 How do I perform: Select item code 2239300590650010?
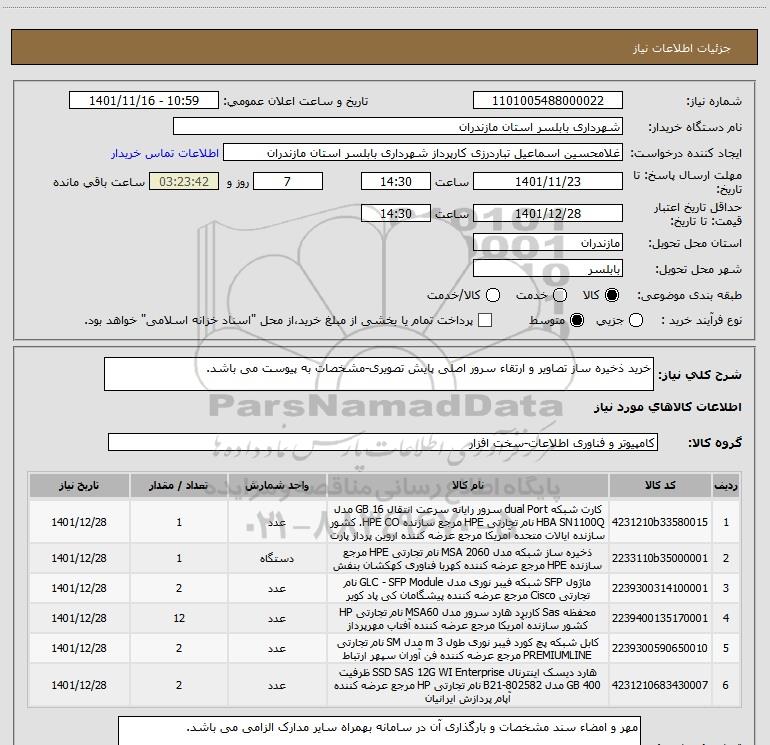[660, 648]
